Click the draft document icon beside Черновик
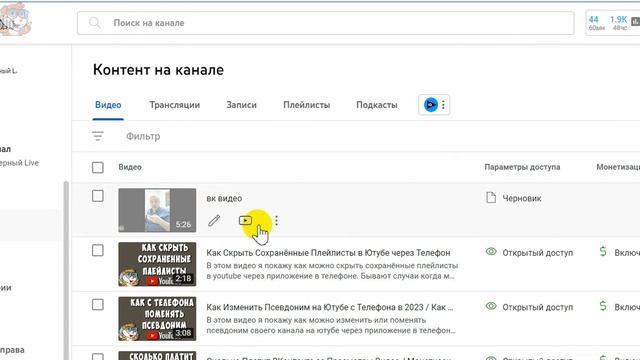 pos(491,198)
